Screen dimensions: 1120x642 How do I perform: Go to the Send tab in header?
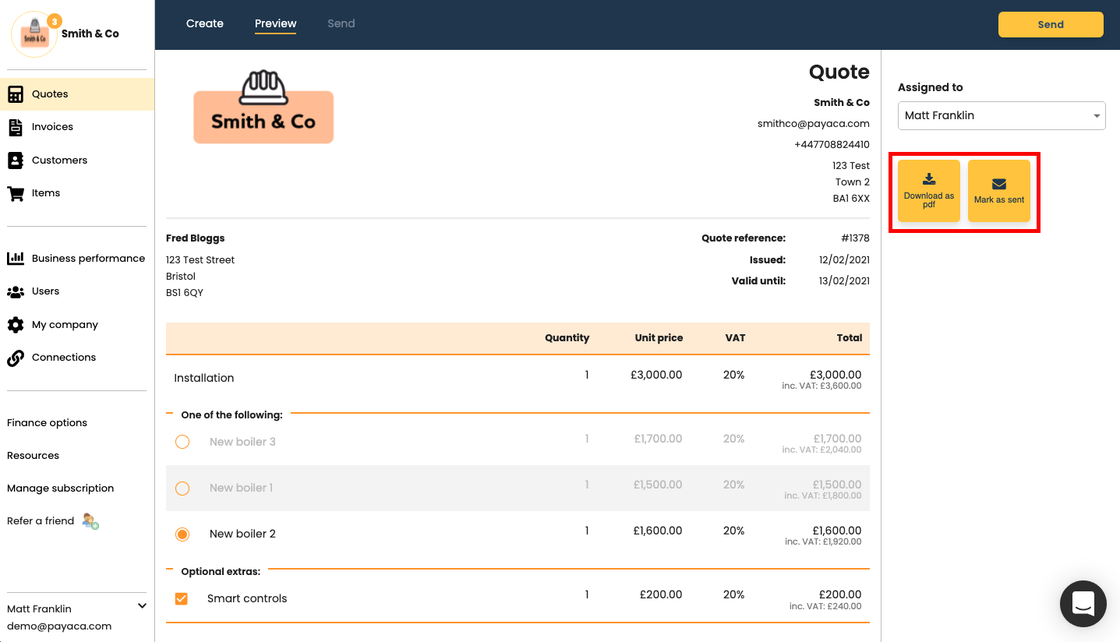341,24
